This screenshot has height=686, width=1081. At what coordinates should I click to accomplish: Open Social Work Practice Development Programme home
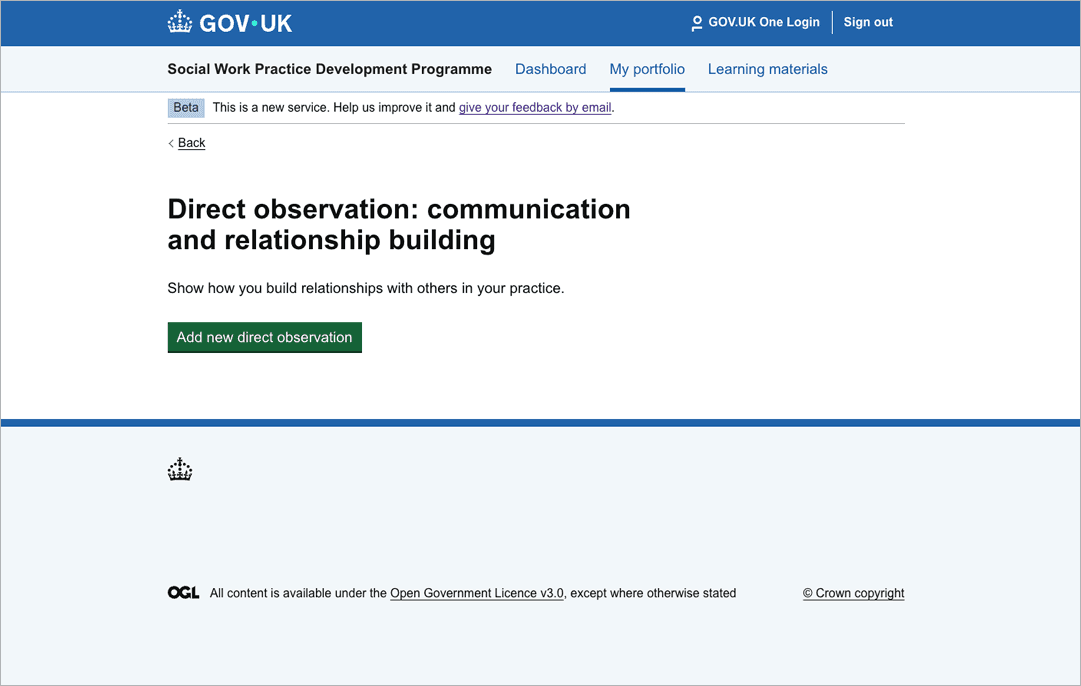(329, 69)
